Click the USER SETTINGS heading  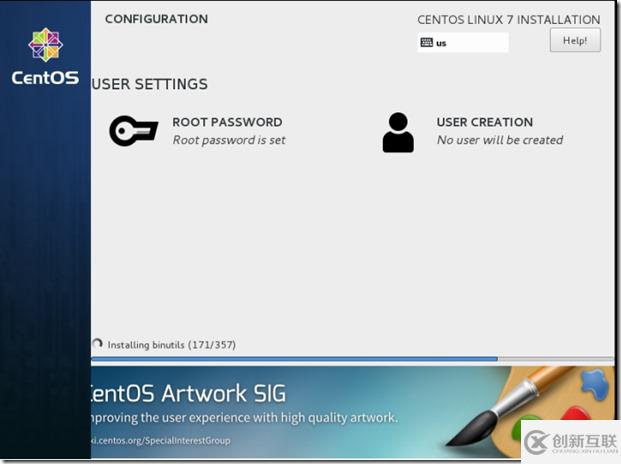150,84
